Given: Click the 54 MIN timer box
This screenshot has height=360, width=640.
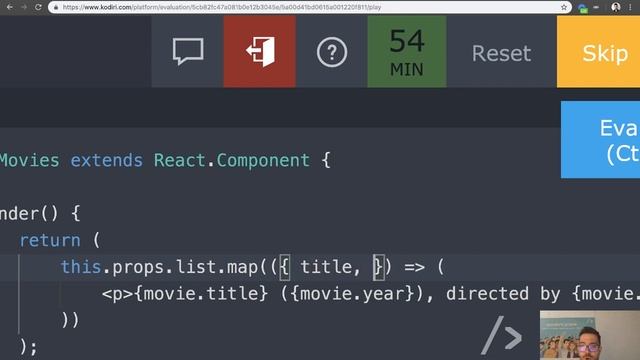Looking at the screenshot, I should [407, 52].
